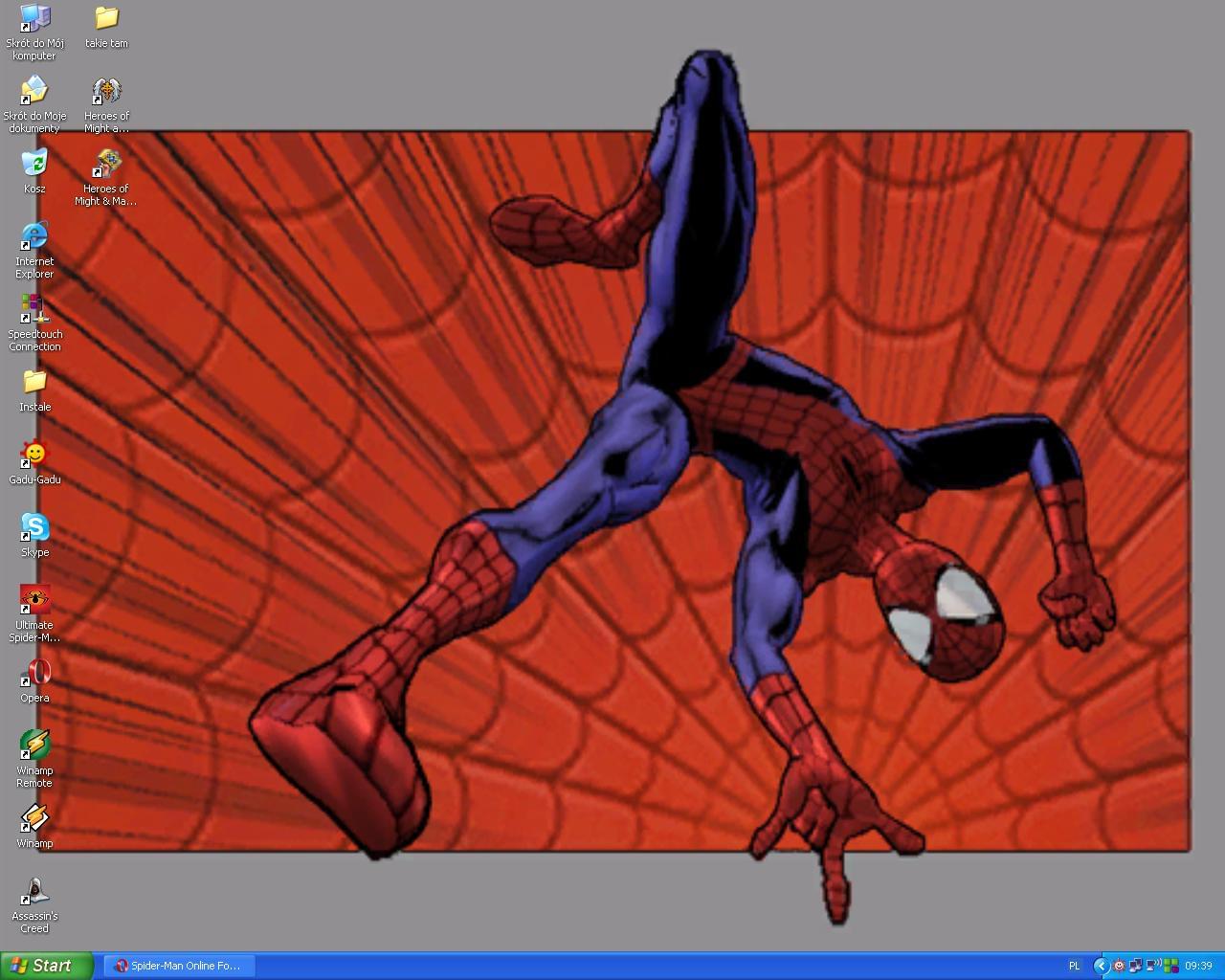Expand hidden system tray icons
This screenshot has width=1225, height=980.
coord(1101,966)
